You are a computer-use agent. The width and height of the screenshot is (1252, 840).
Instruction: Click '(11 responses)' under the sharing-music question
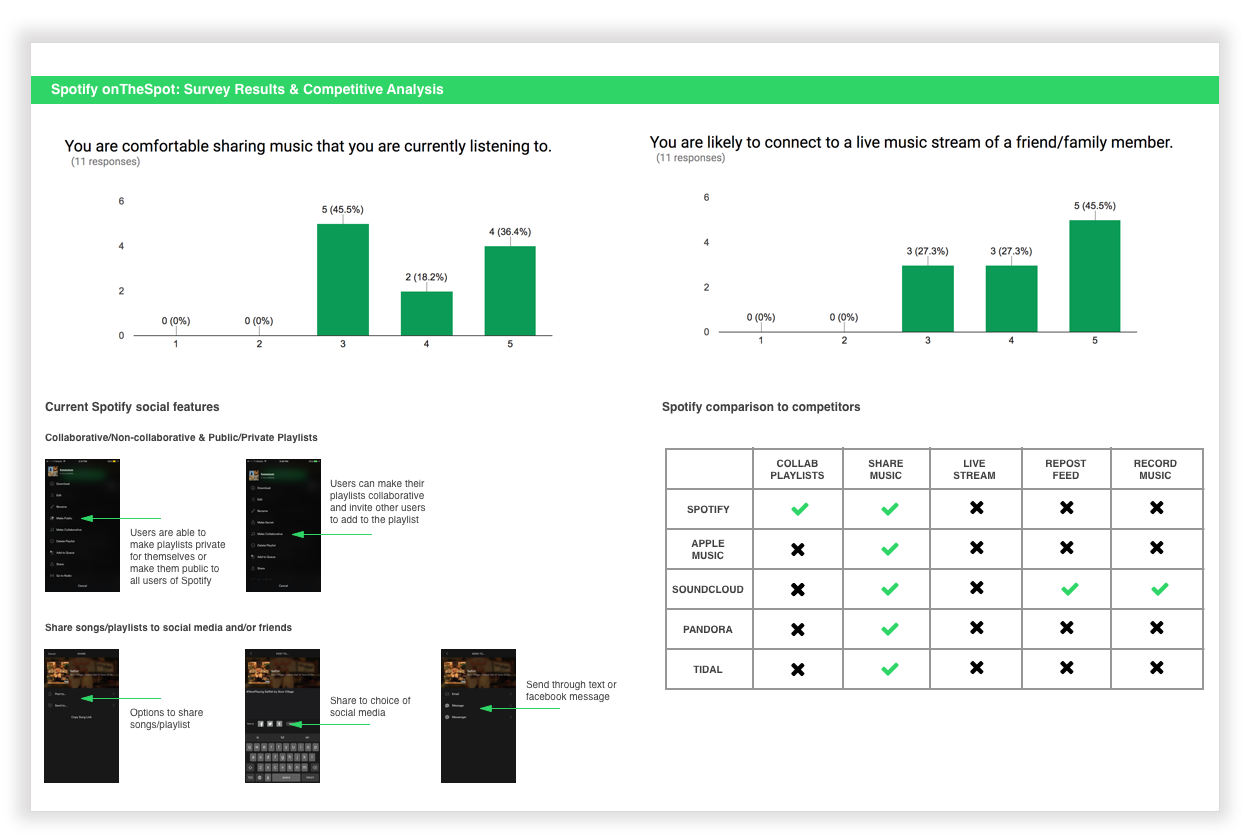pos(105,162)
